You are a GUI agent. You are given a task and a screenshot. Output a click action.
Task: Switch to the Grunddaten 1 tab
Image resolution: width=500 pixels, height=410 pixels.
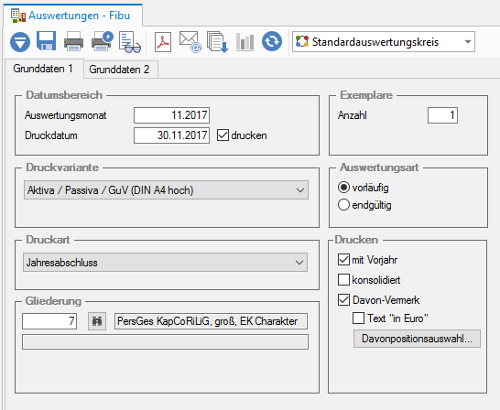click(x=43, y=69)
